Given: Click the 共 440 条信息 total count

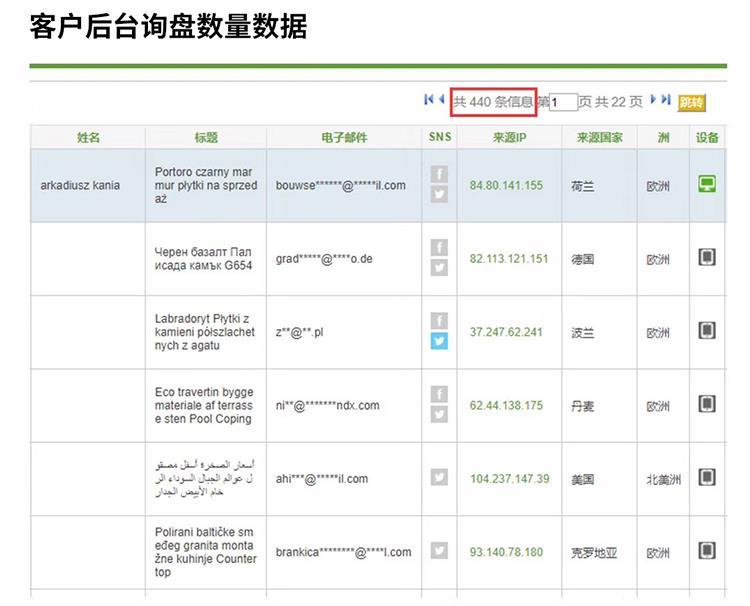Looking at the screenshot, I should 493,102.
